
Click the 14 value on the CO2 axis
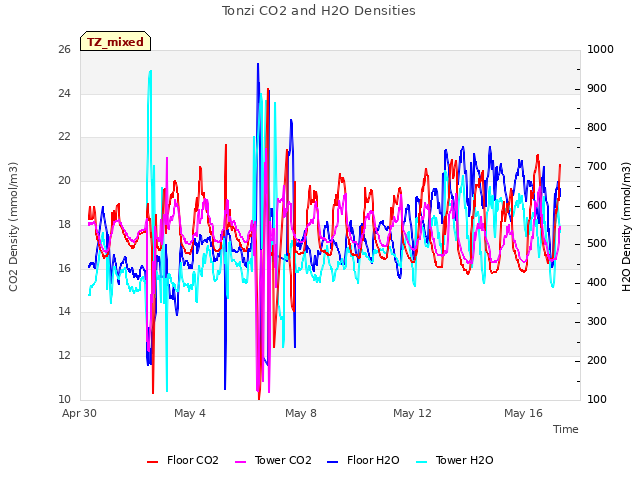pyautogui.click(x=64, y=311)
